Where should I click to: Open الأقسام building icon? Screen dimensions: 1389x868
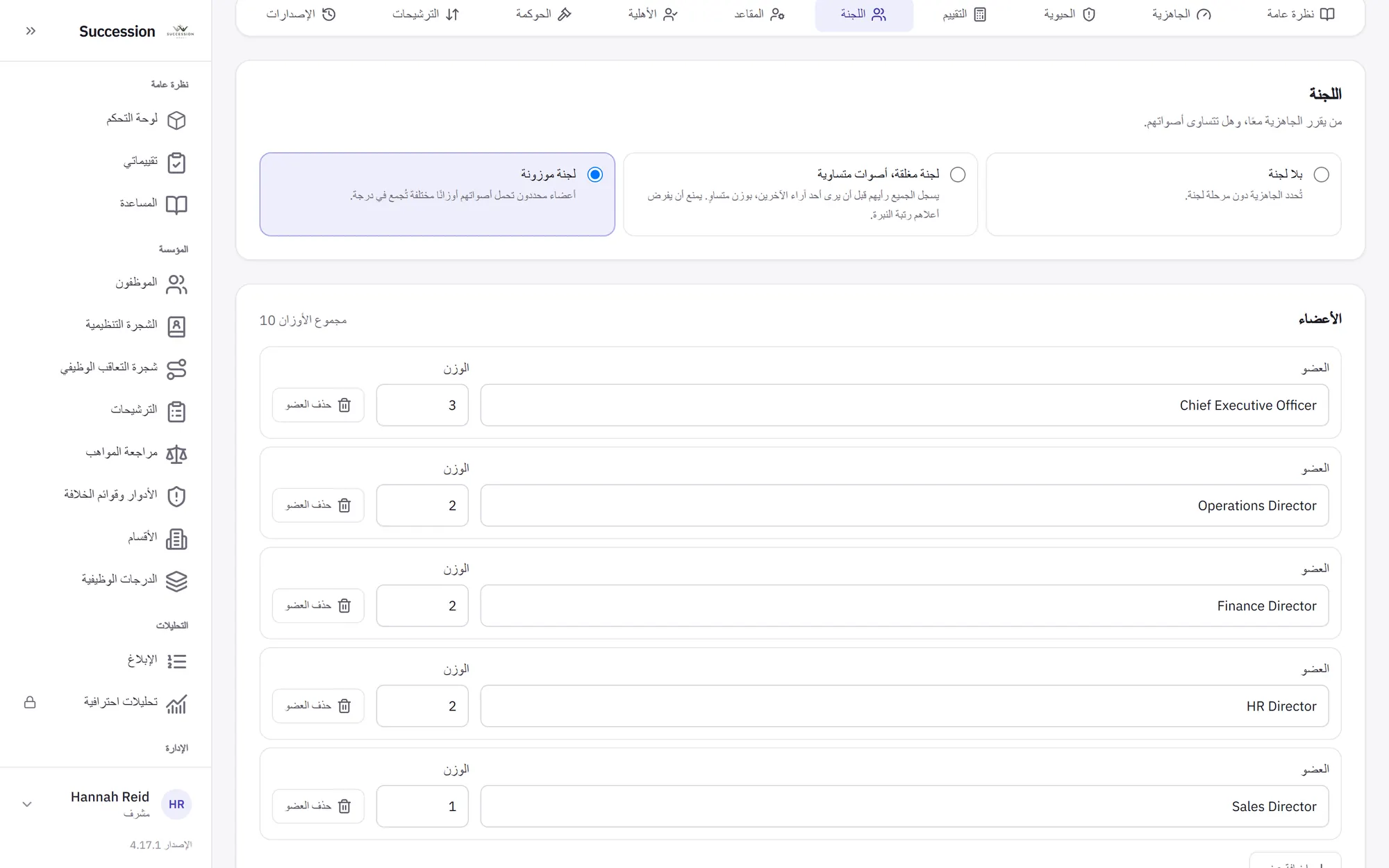point(176,539)
